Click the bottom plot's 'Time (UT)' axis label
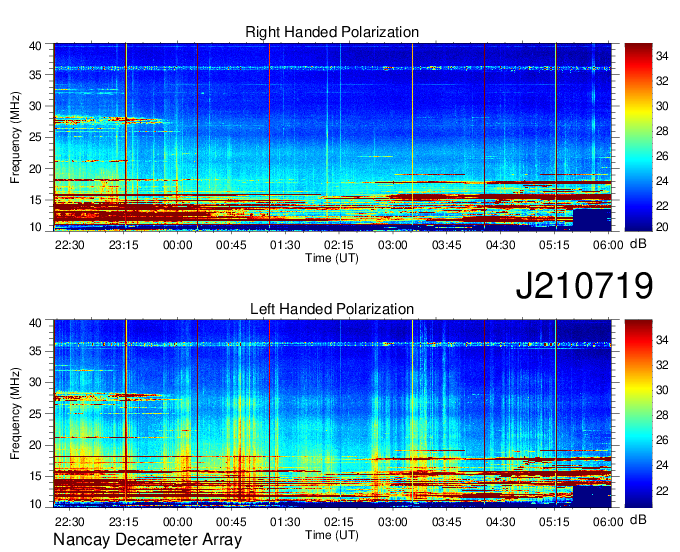680x552 pixels. point(332,535)
